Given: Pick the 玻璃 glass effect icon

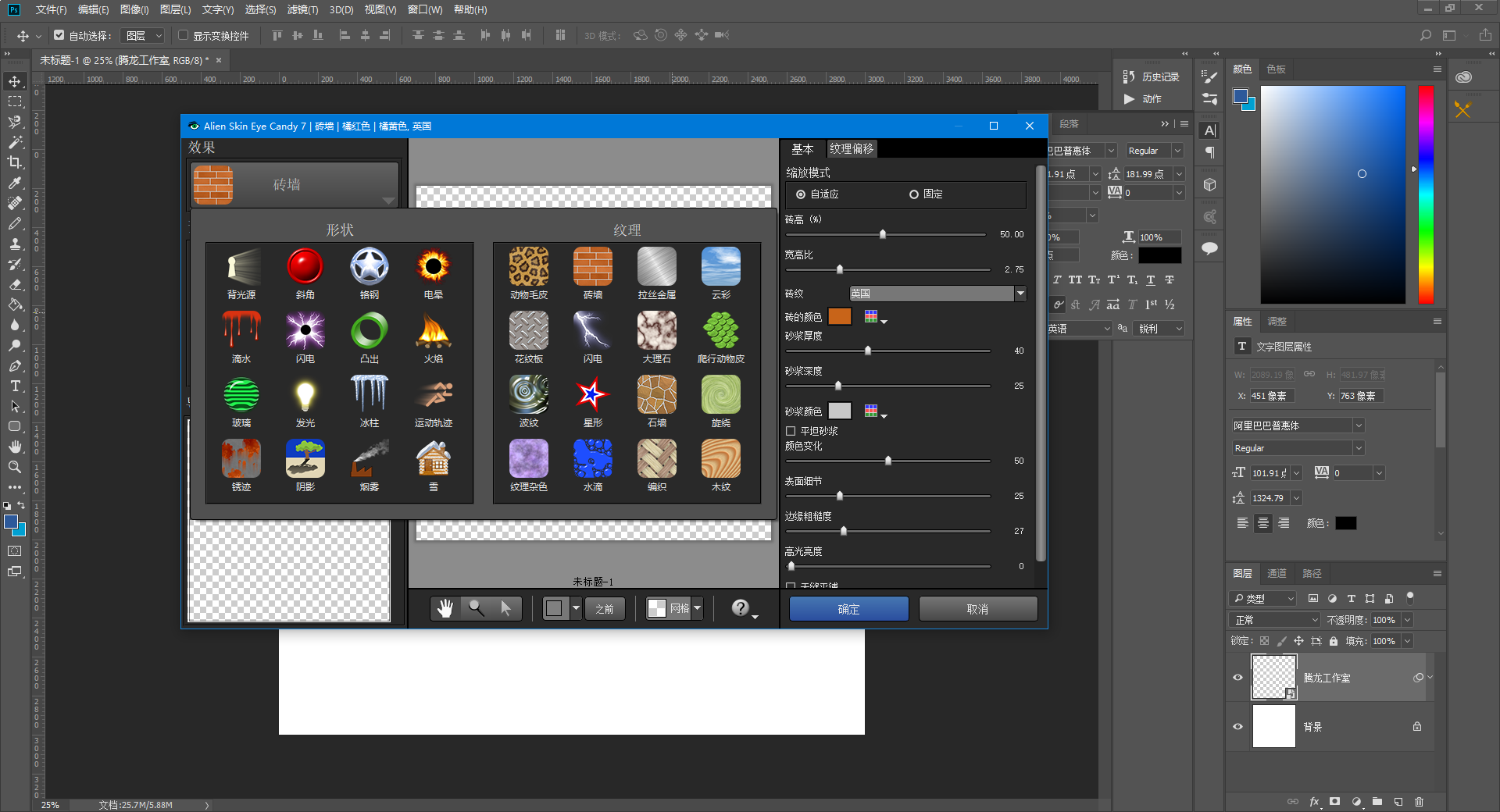Looking at the screenshot, I should [x=241, y=395].
